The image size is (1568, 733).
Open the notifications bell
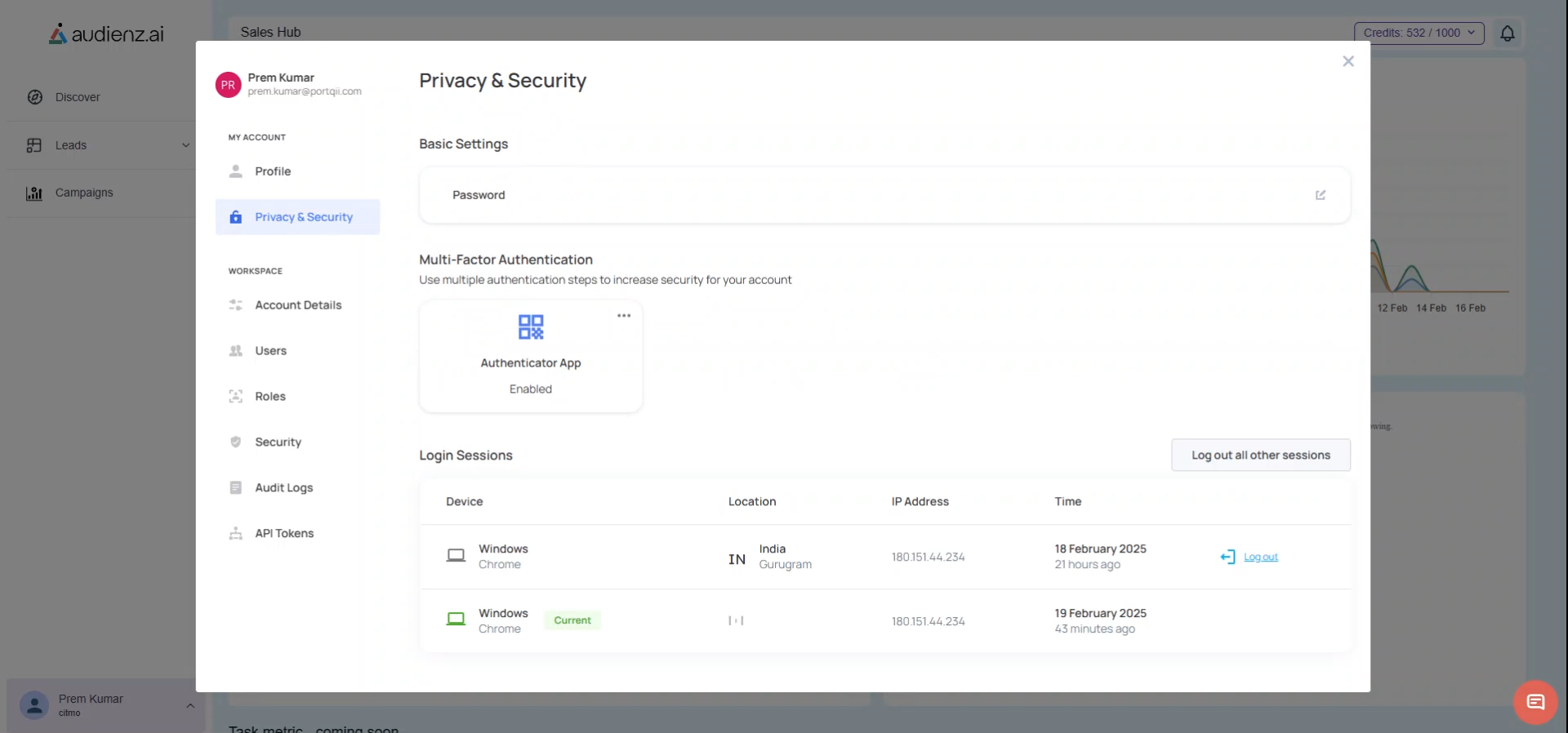pos(1508,33)
